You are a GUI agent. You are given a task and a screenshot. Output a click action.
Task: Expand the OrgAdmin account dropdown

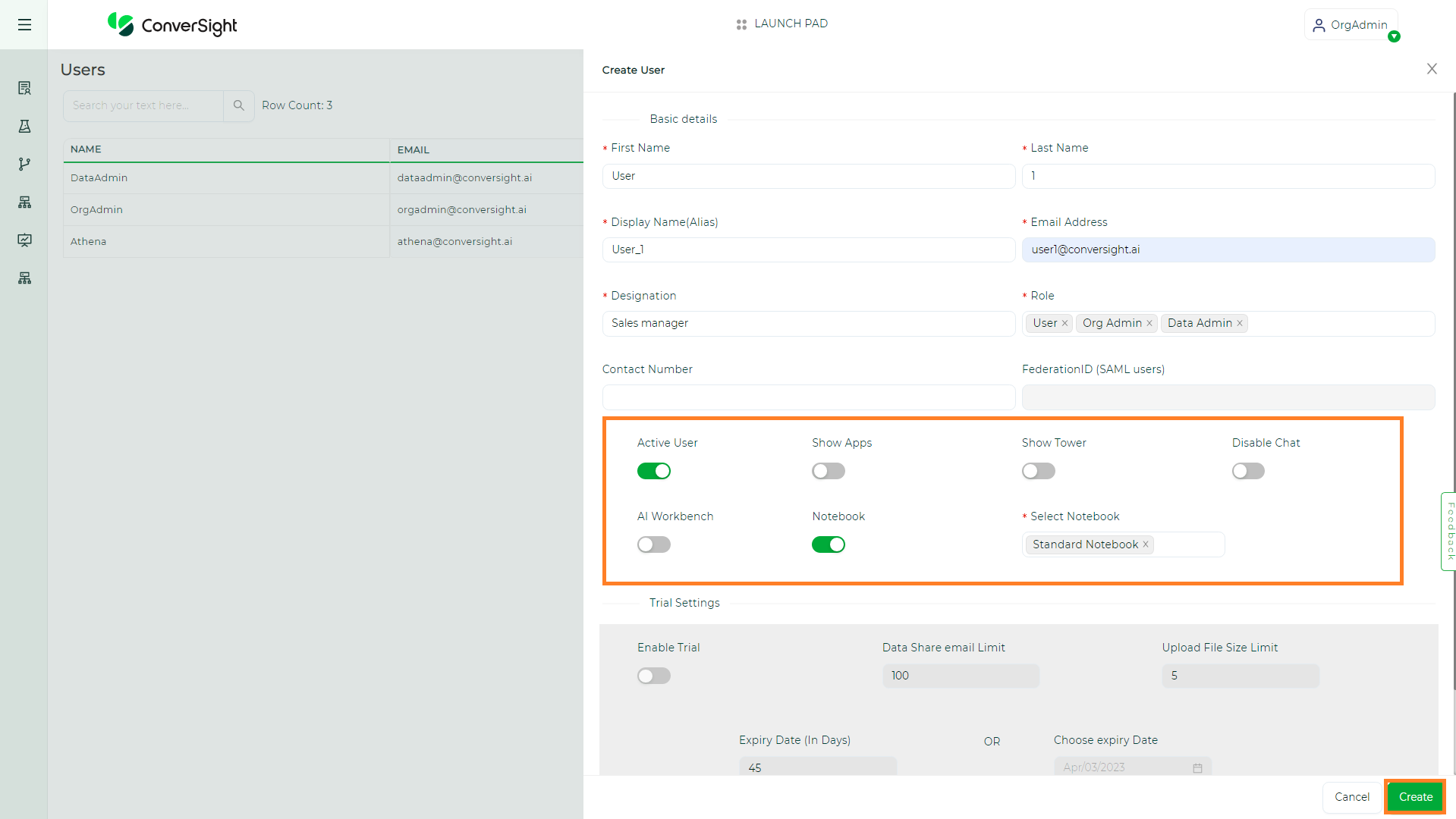pyautogui.click(x=1351, y=24)
